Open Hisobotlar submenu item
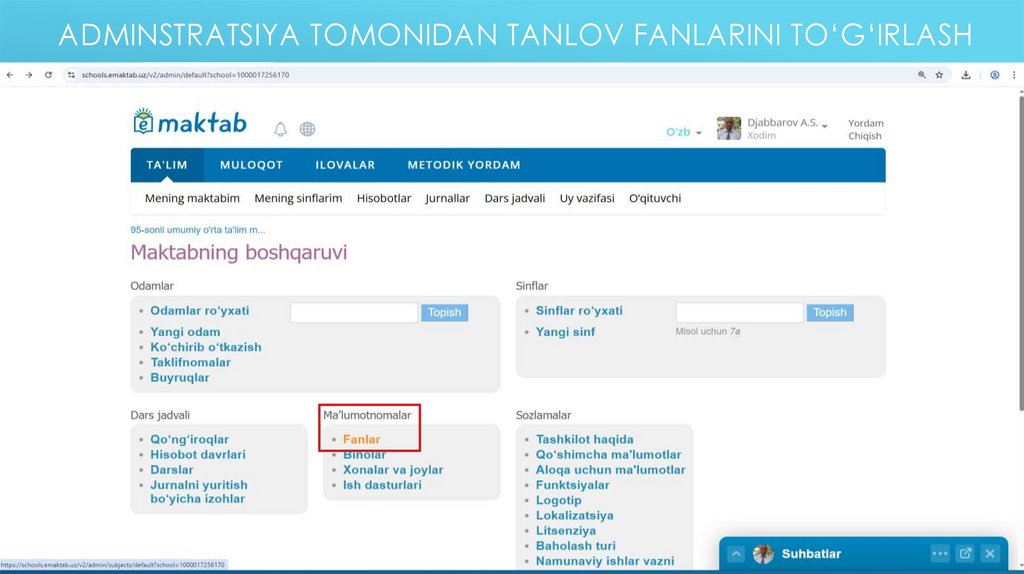1024x574 pixels. point(384,199)
